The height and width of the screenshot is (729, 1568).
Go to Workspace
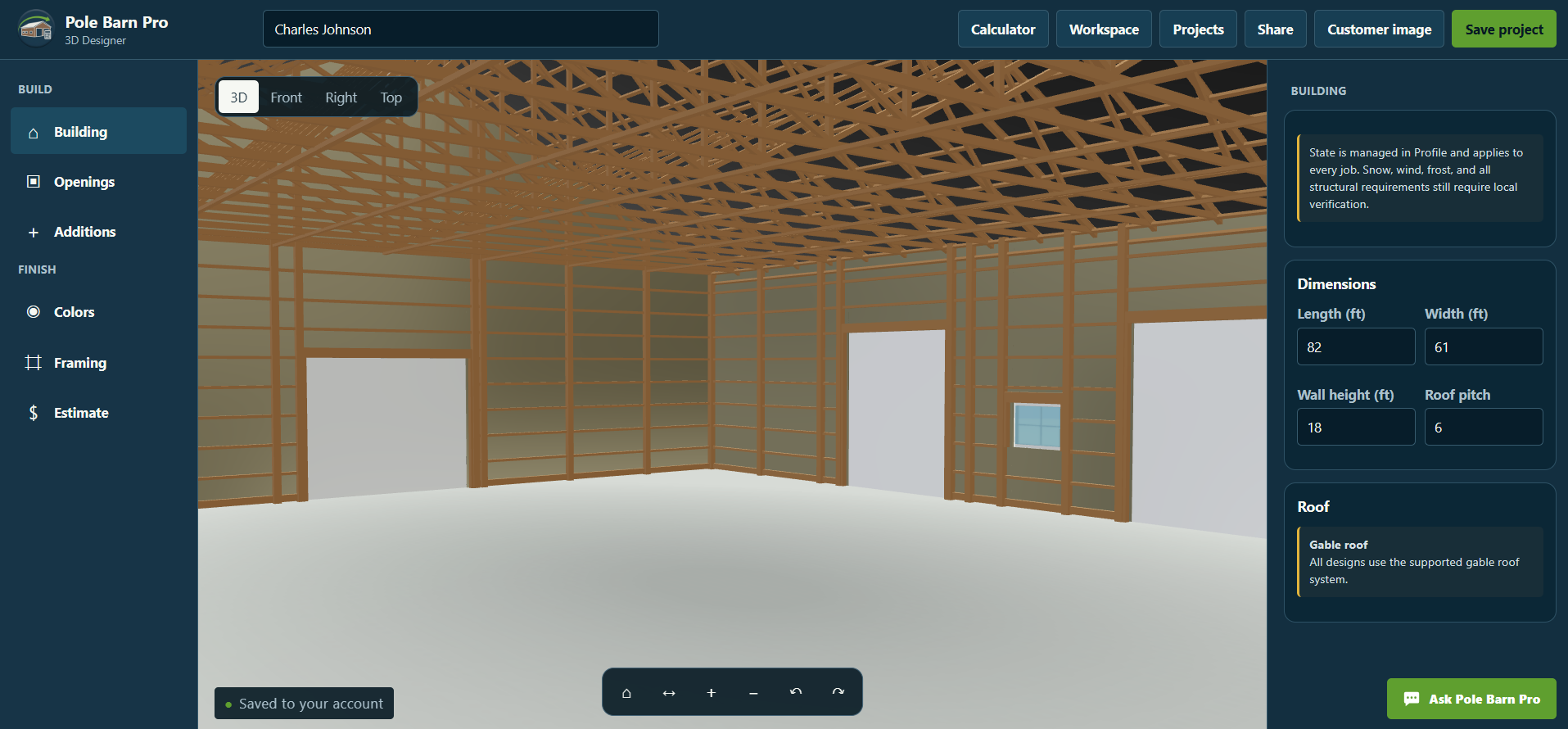[x=1104, y=29]
